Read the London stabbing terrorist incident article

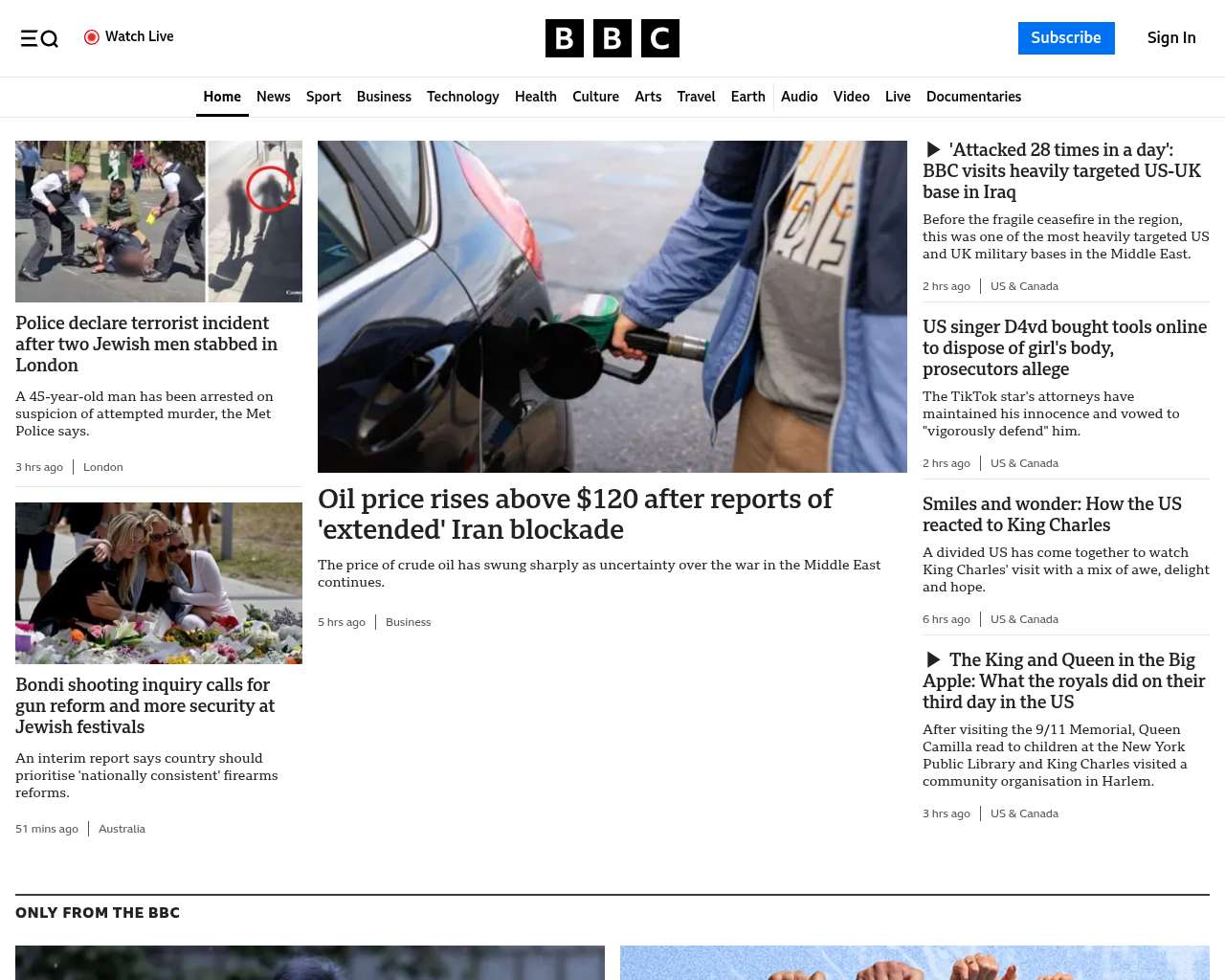pos(146,344)
